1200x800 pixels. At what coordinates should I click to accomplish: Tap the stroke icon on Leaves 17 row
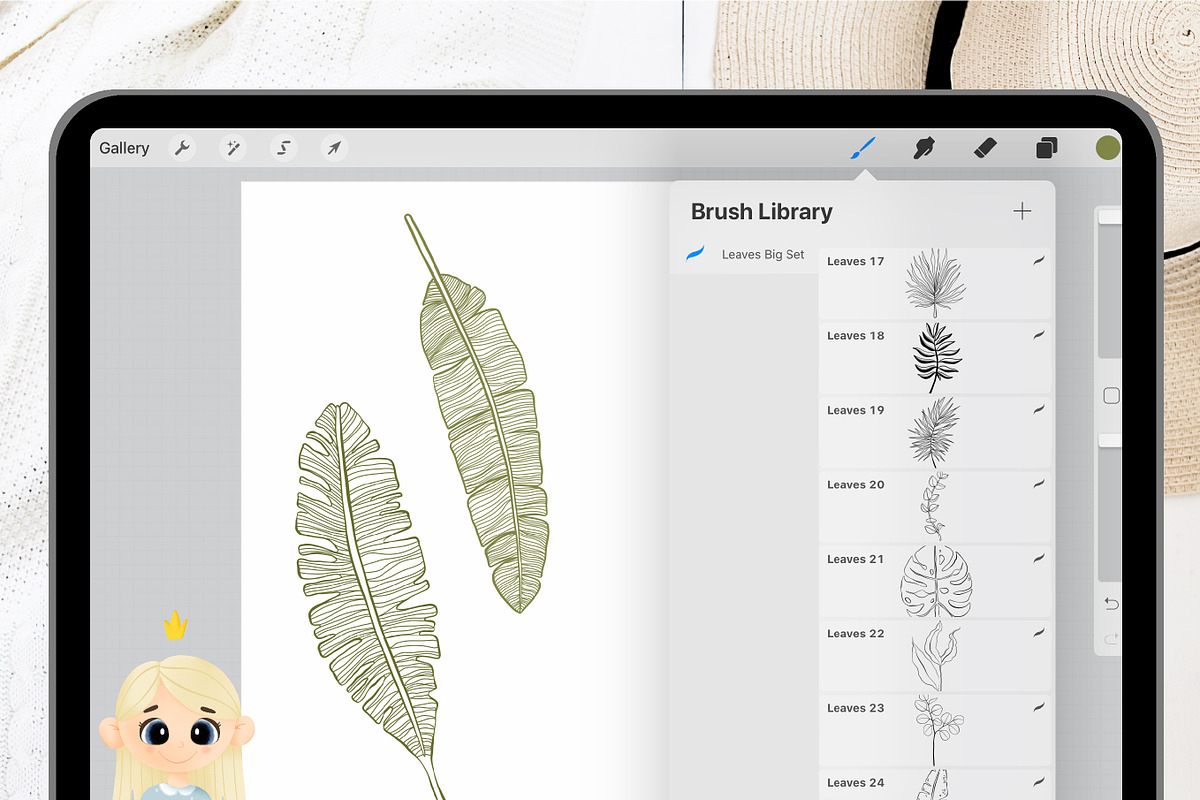[1039, 260]
